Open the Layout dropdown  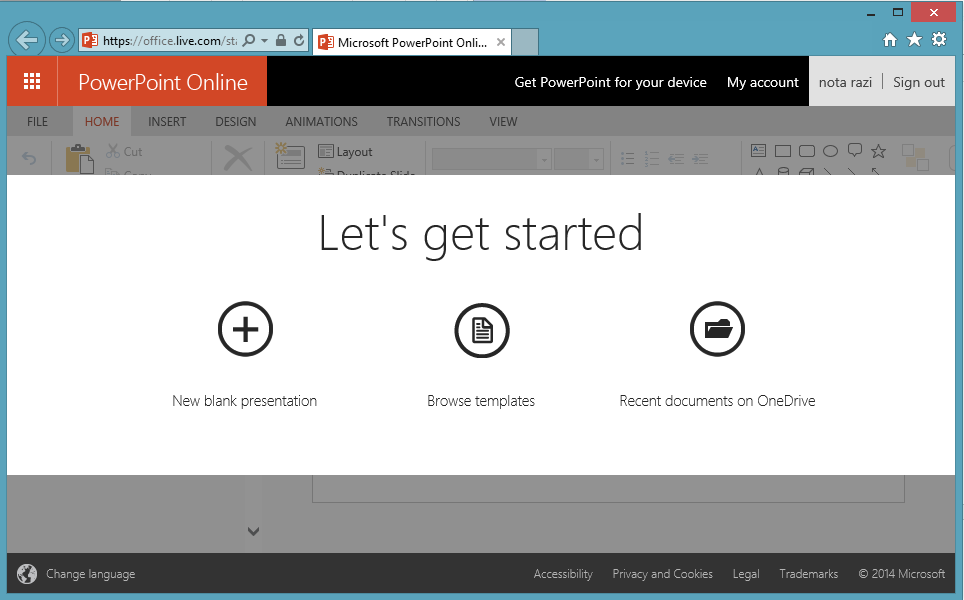[x=346, y=151]
